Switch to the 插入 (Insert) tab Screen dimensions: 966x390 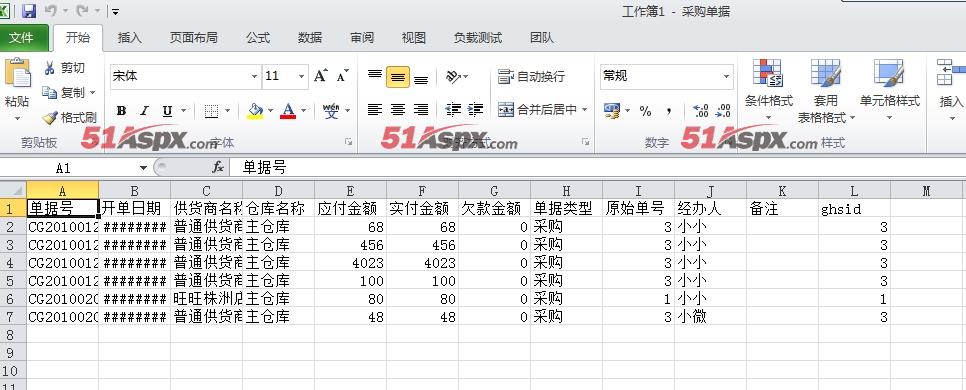coord(129,38)
